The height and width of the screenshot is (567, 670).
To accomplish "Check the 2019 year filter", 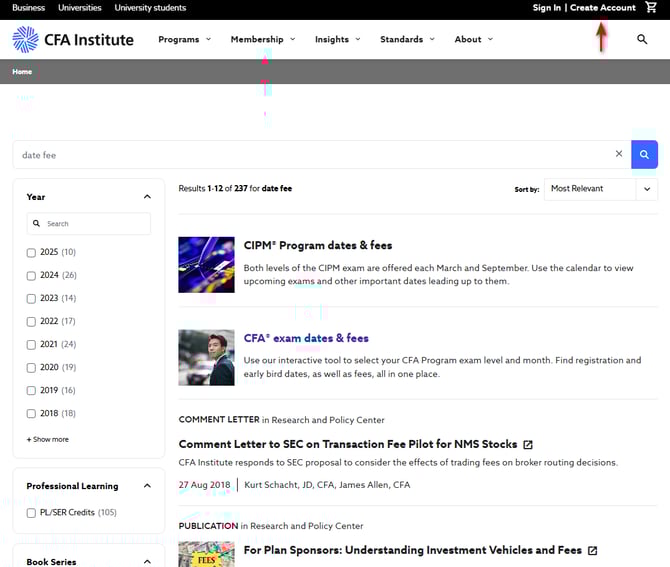I will click(x=31, y=391).
